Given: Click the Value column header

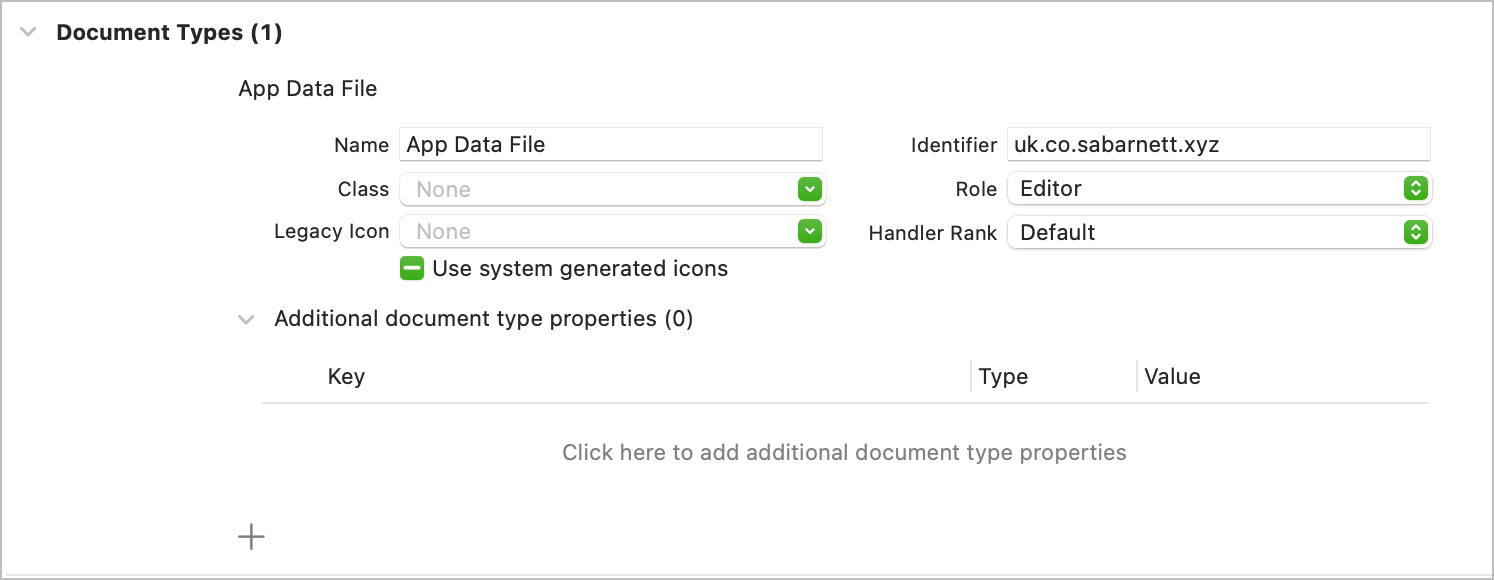Looking at the screenshot, I should 1172,377.
